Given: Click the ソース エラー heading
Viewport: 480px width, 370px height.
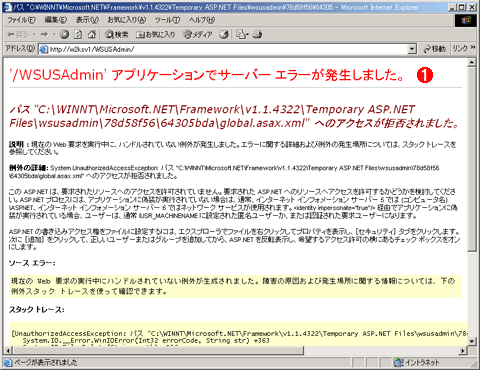Looking at the screenshot, I should point(32,263).
